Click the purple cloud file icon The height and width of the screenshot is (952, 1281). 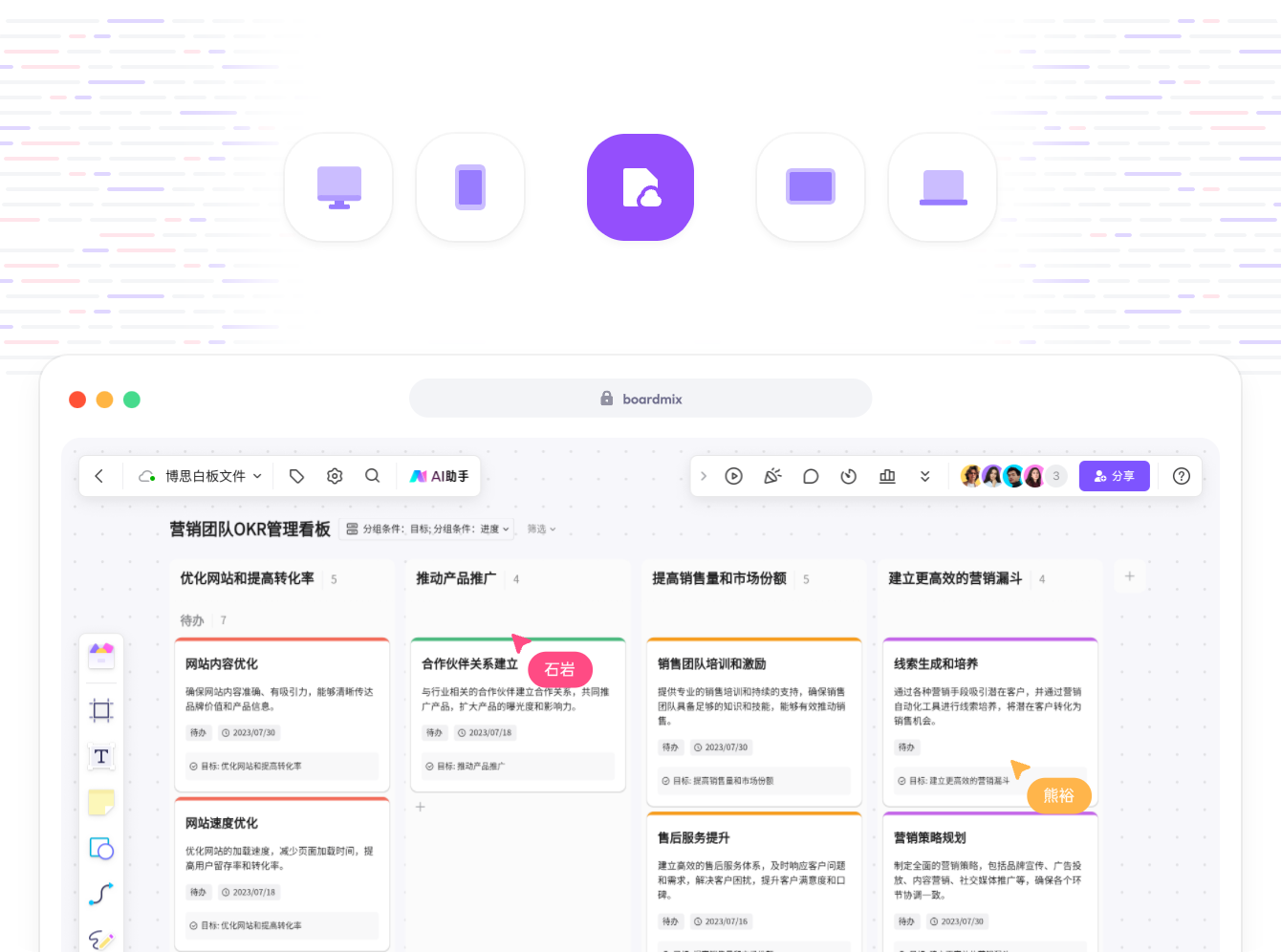pyautogui.click(x=640, y=187)
